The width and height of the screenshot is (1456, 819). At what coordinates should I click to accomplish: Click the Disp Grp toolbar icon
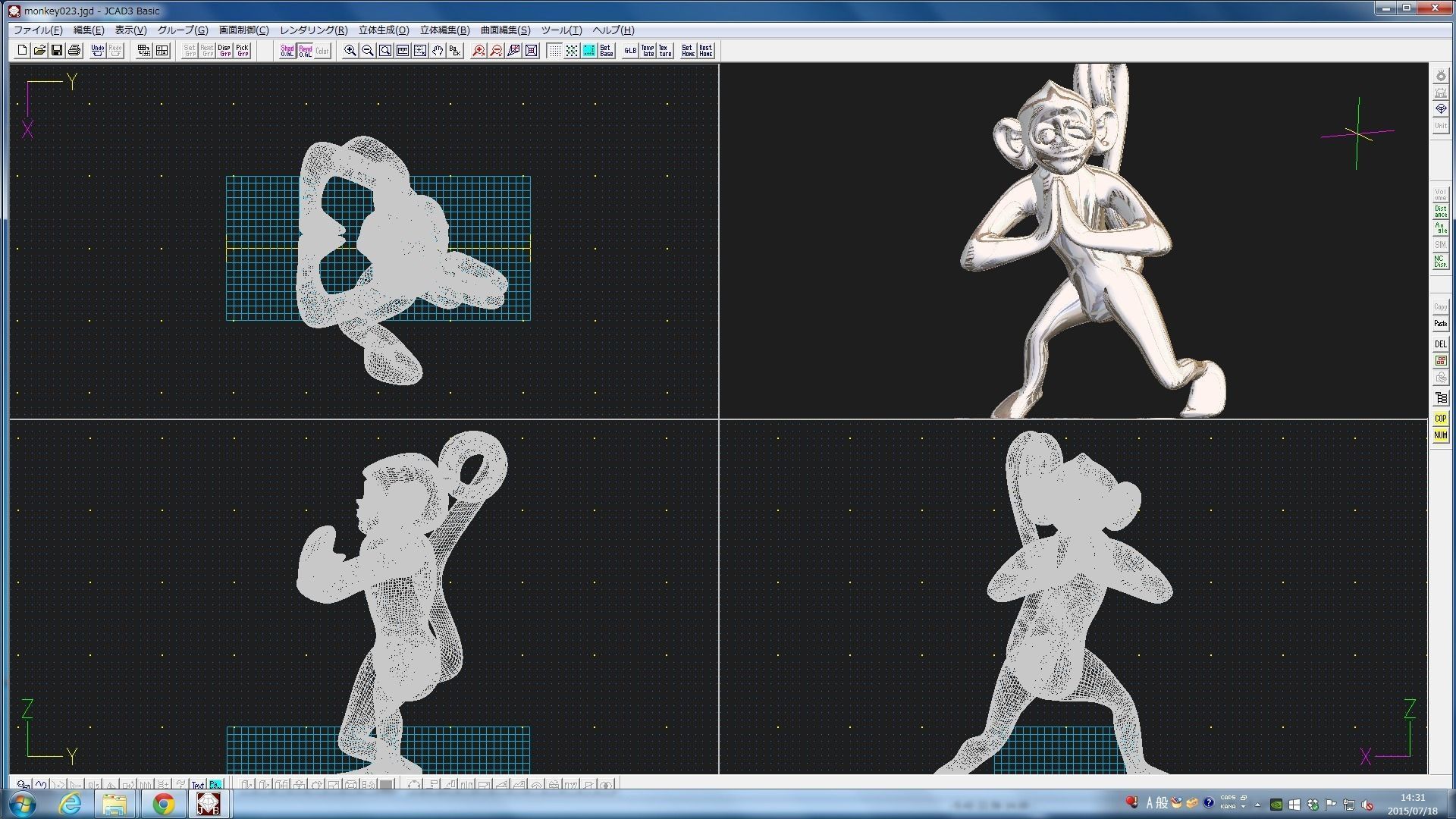tap(224, 51)
